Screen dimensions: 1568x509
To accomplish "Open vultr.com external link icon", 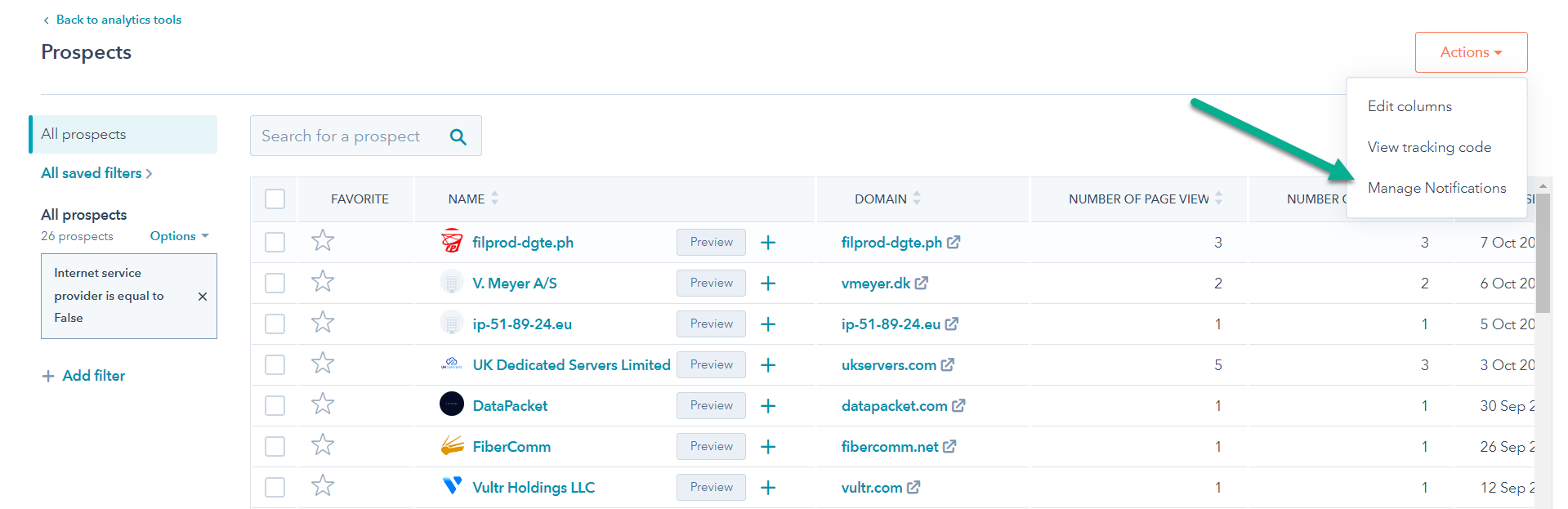I will point(914,487).
